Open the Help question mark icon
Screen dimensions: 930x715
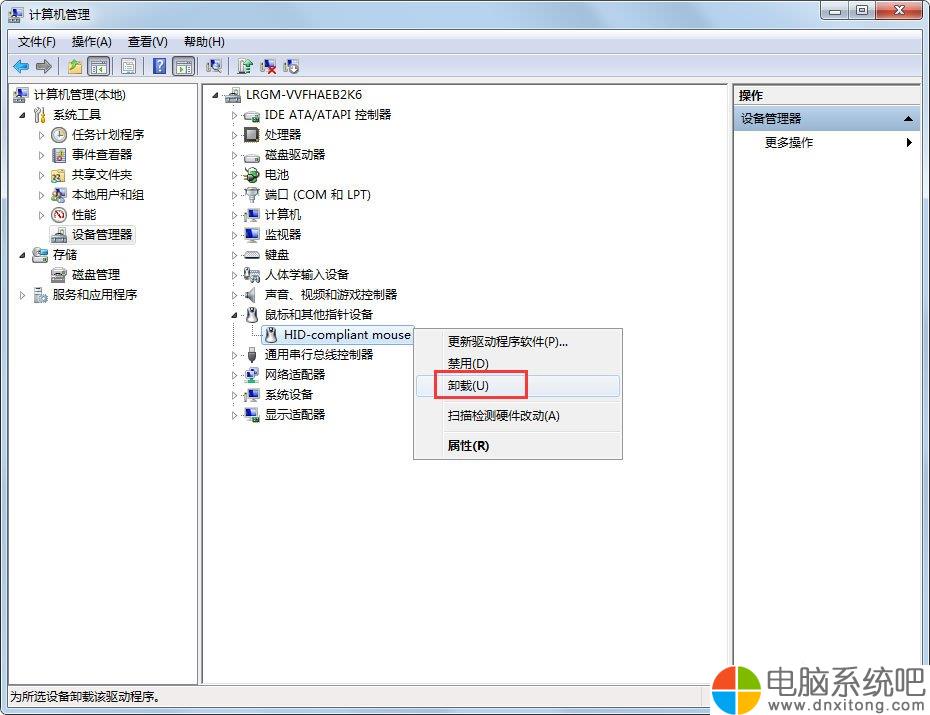(x=159, y=66)
